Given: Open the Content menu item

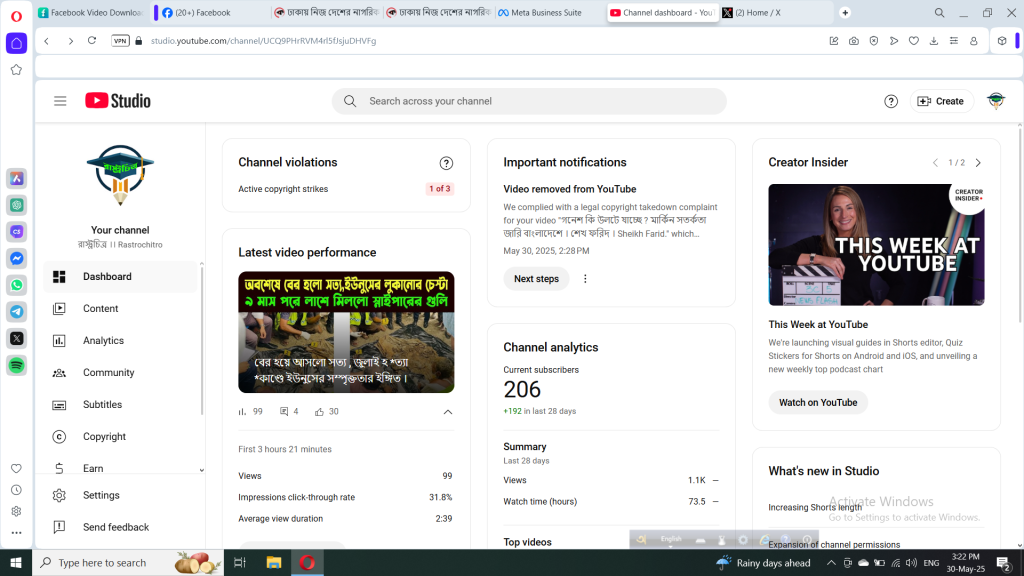Looking at the screenshot, I should pyautogui.click(x=100, y=309).
